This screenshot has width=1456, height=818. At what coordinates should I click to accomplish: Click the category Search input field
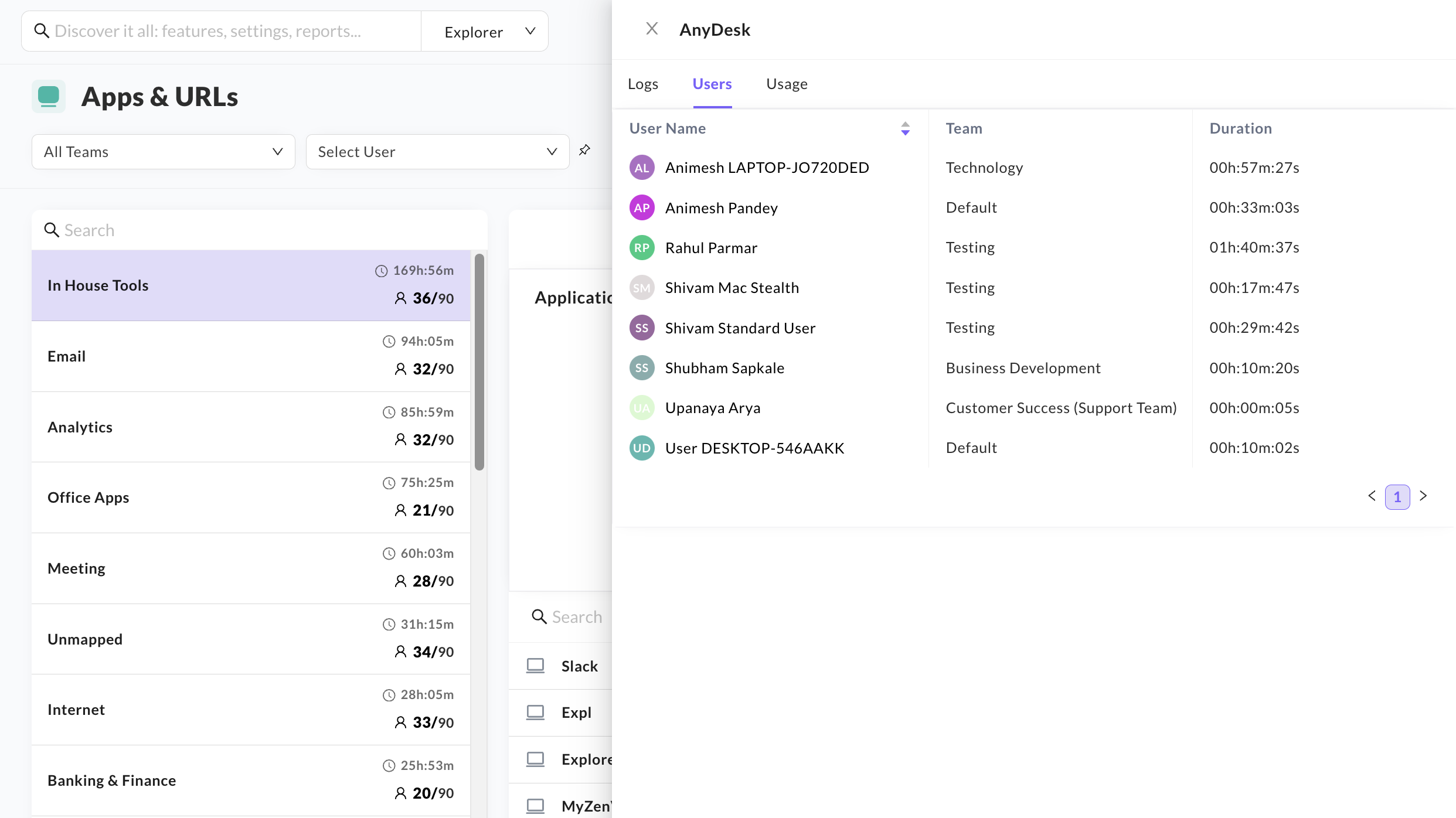pos(260,230)
